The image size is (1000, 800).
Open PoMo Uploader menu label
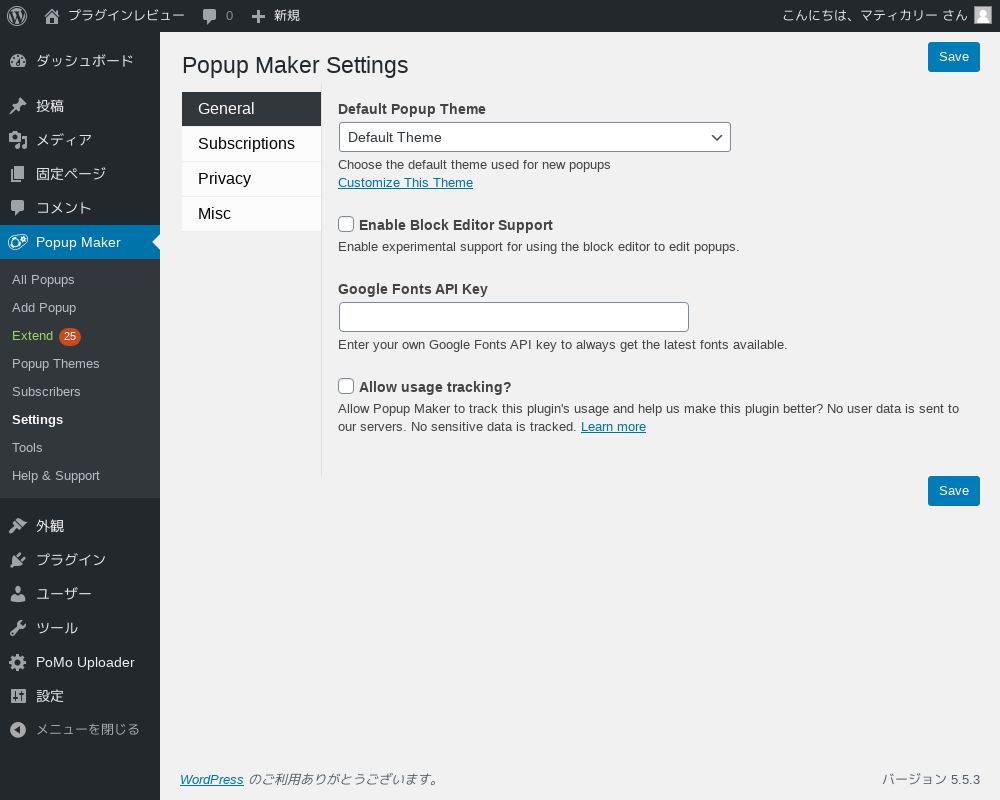pos(85,662)
